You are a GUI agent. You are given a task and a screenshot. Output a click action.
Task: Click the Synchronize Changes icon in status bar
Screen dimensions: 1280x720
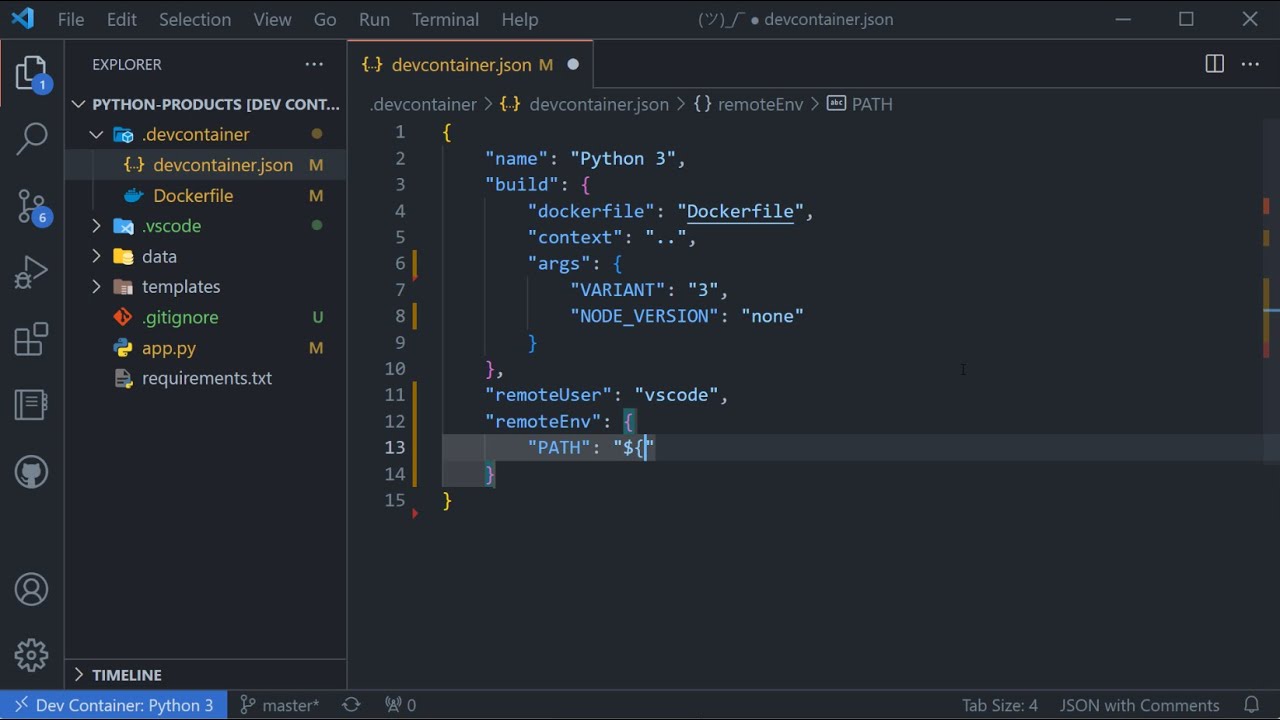pos(351,705)
